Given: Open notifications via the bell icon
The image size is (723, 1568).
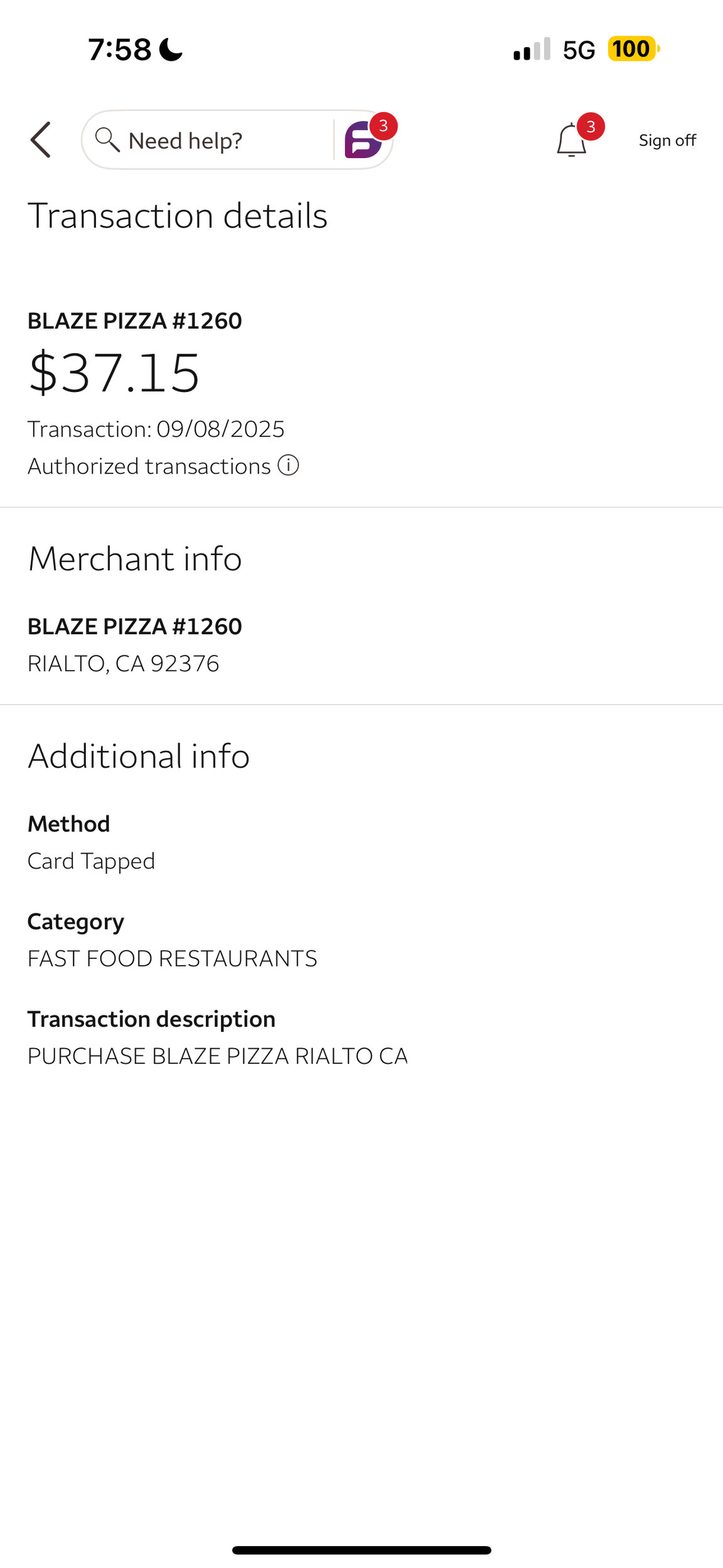Looking at the screenshot, I should tap(571, 140).
